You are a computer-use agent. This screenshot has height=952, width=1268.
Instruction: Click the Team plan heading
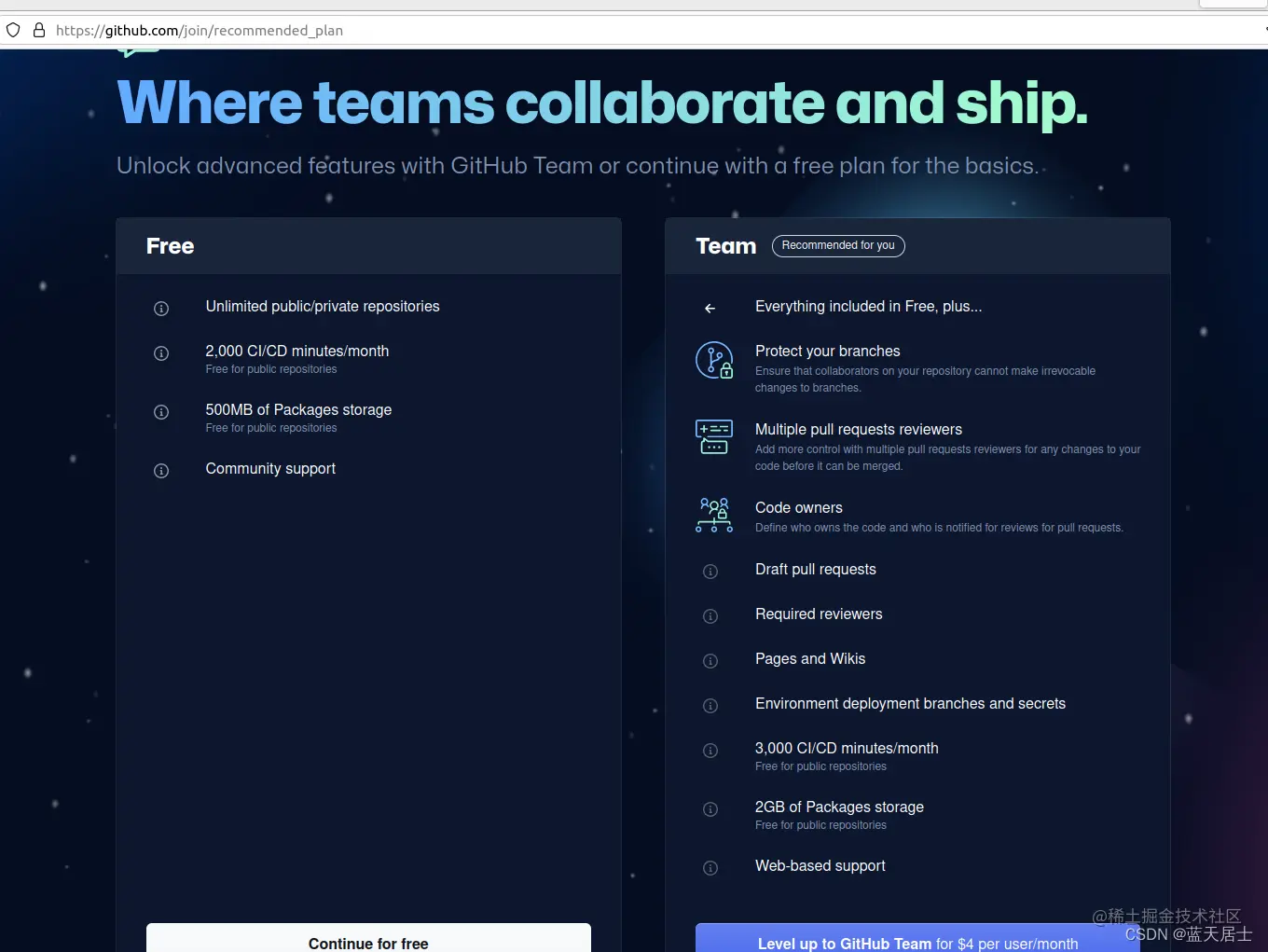click(726, 246)
